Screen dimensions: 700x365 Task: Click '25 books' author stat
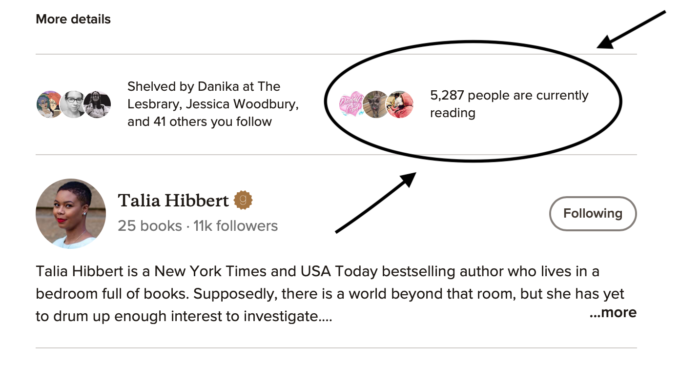[150, 226]
